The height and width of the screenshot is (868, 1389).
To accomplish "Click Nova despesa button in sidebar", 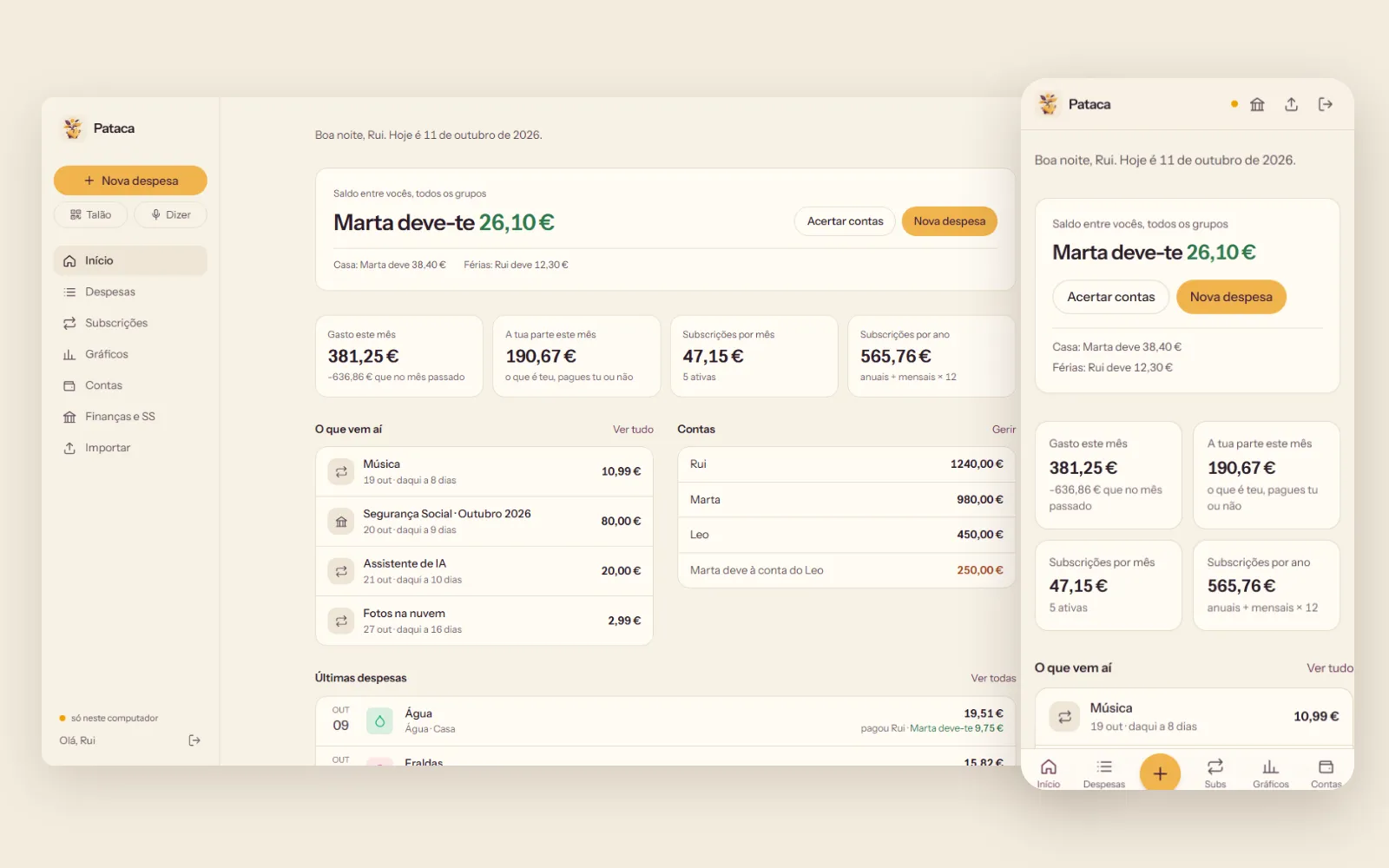I will (x=130, y=181).
